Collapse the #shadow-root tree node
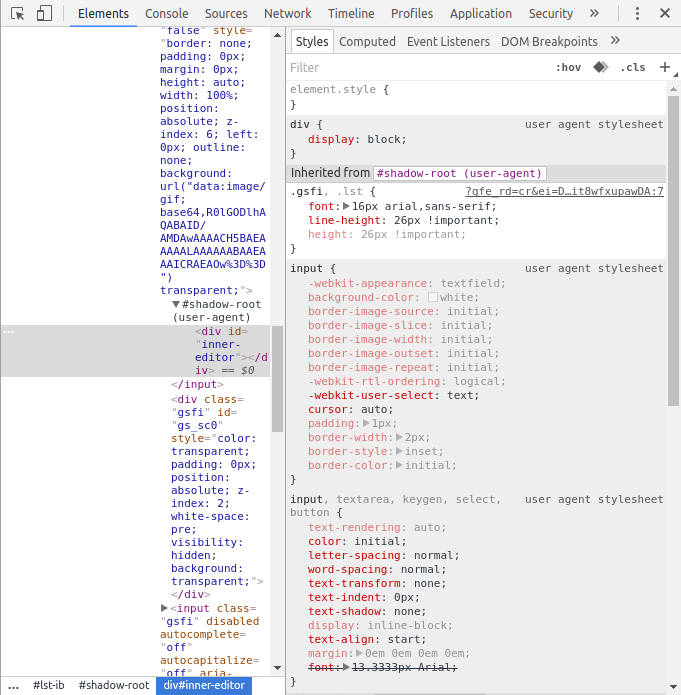This screenshot has width=681, height=695. pyautogui.click(x=176, y=305)
